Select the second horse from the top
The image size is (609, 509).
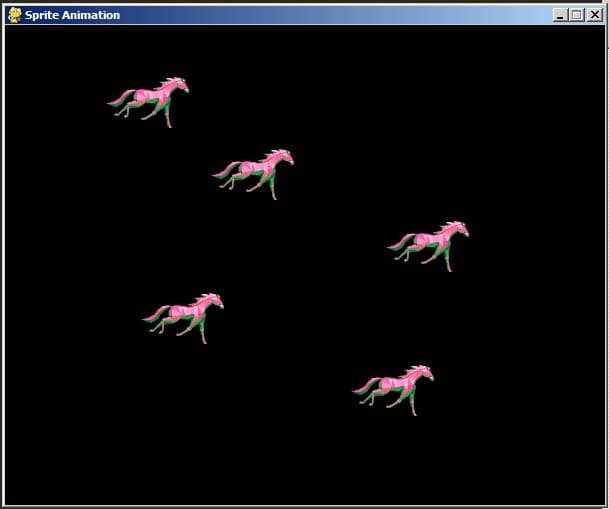click(255, 171)
